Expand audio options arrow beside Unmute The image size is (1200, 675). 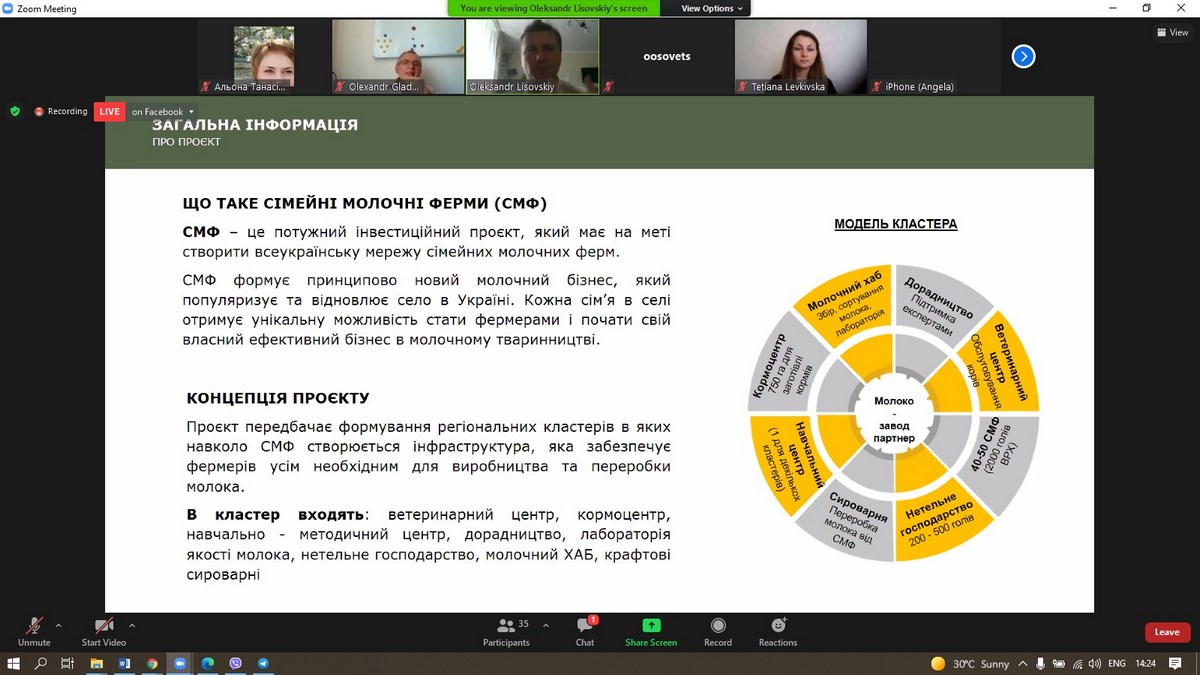coord(58,625)
